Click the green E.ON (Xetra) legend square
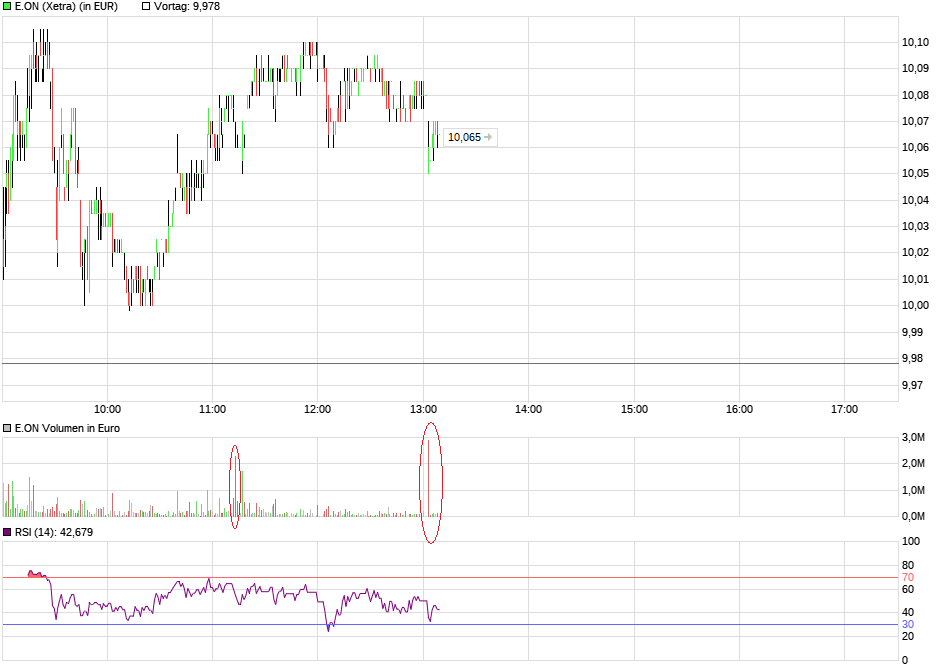 click(7, 7)
